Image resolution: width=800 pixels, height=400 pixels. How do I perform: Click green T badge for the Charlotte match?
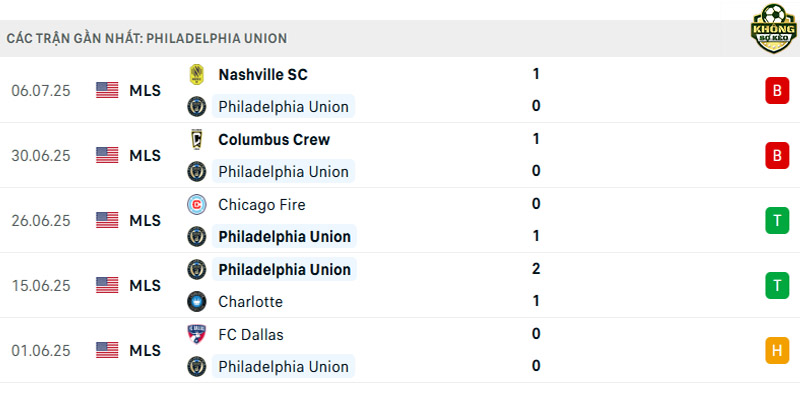pos(777,285)
